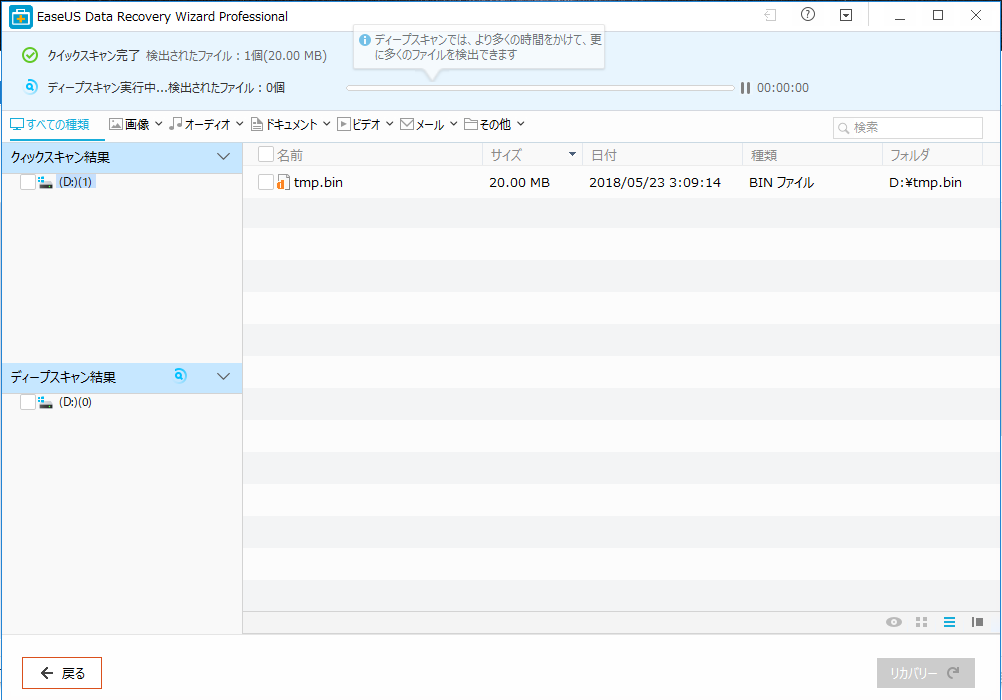Open the 画像 filter dropdown

coord(136,125)
